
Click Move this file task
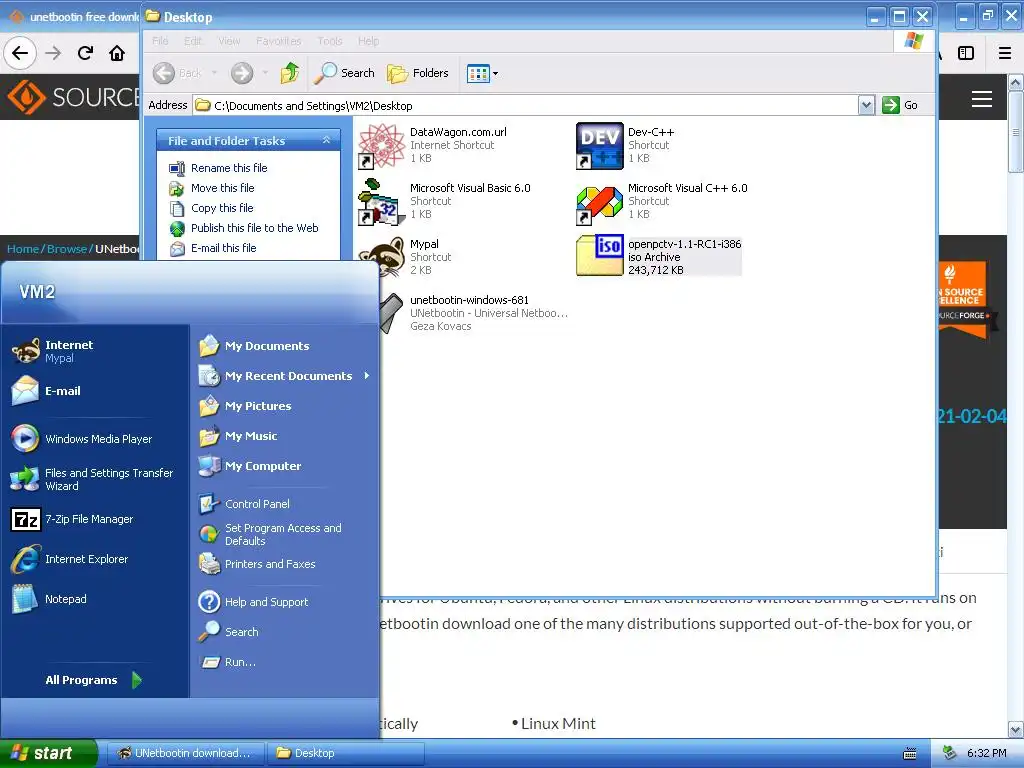tap(212, 188)
